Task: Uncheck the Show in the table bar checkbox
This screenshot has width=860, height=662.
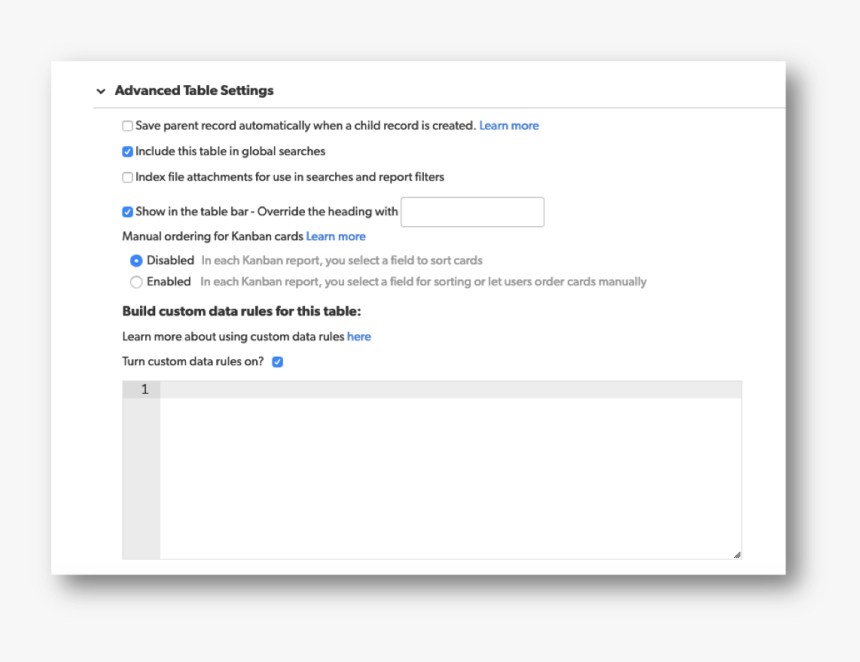Action: (x=127, y=212)
